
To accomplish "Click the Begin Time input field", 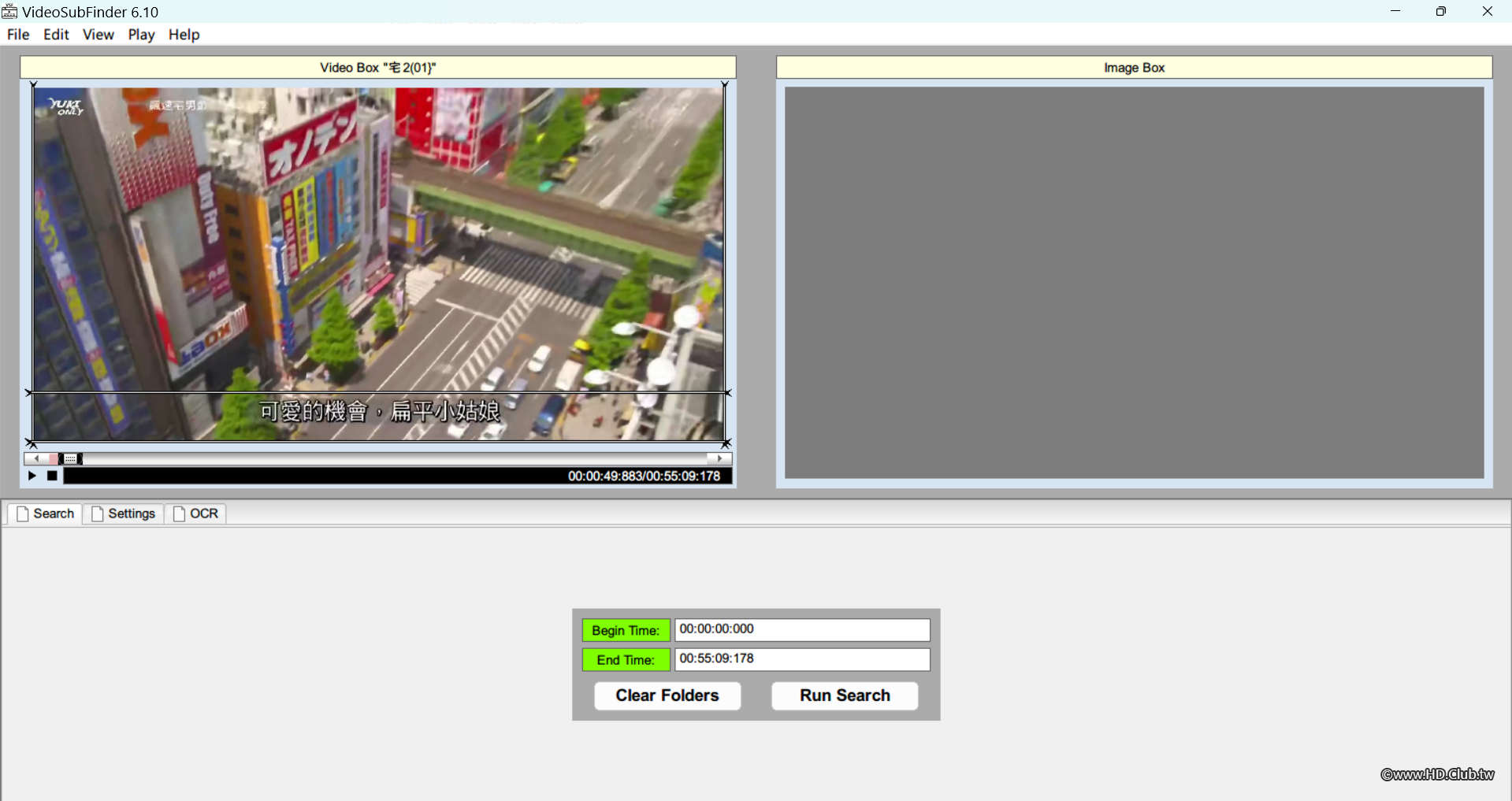I will pos(801,629).
